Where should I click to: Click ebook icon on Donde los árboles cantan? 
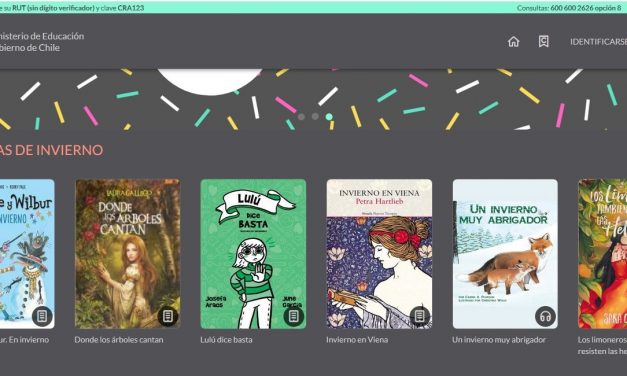click(168, 316)
